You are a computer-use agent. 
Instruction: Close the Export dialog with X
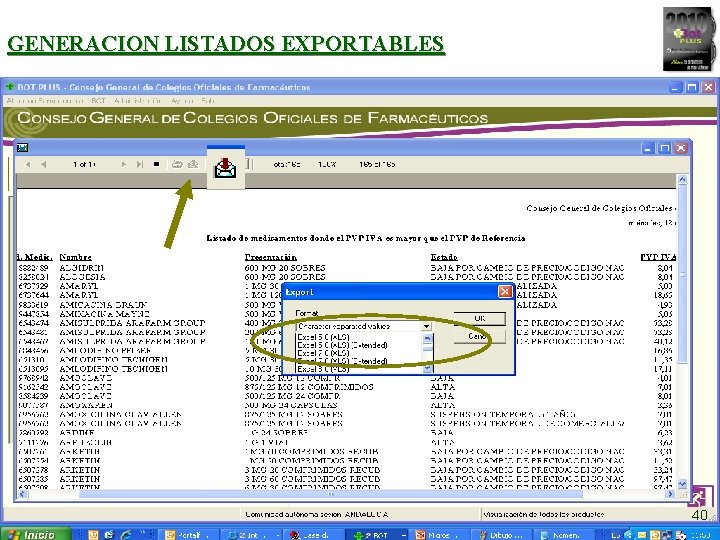click(x=505, y=292)
